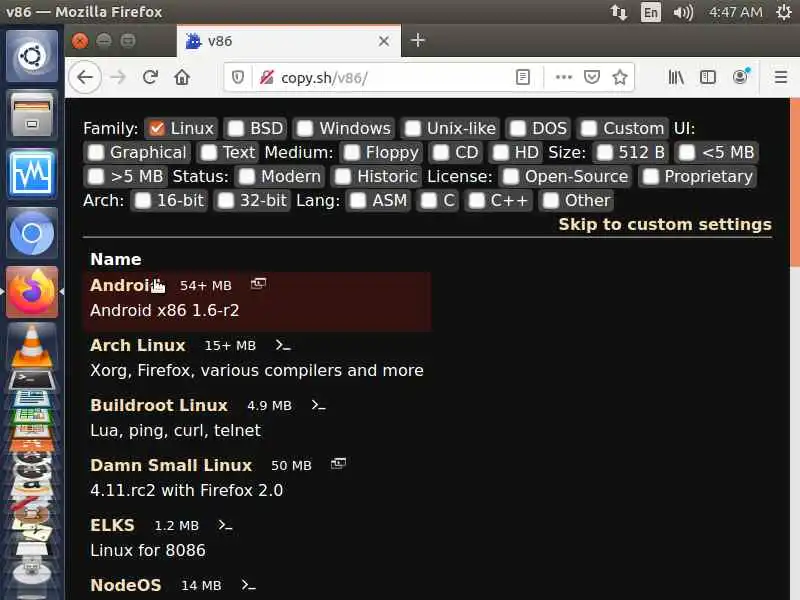Enable the Open-Source license filter

pyautogui.click(x=511, y=176)
